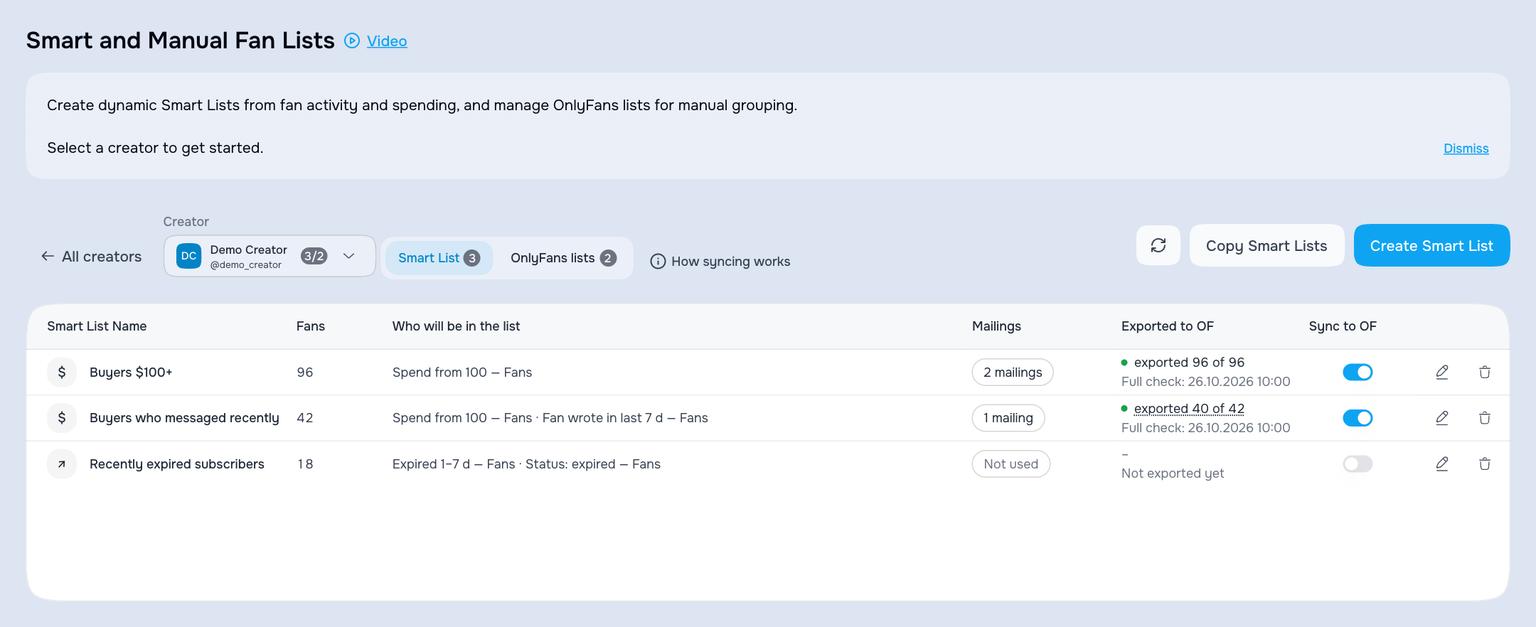The height and width of the screenshot is (627, 1536).
Task: Click the fan count 96
Action: pyautogui.click(x=305, y=372)
